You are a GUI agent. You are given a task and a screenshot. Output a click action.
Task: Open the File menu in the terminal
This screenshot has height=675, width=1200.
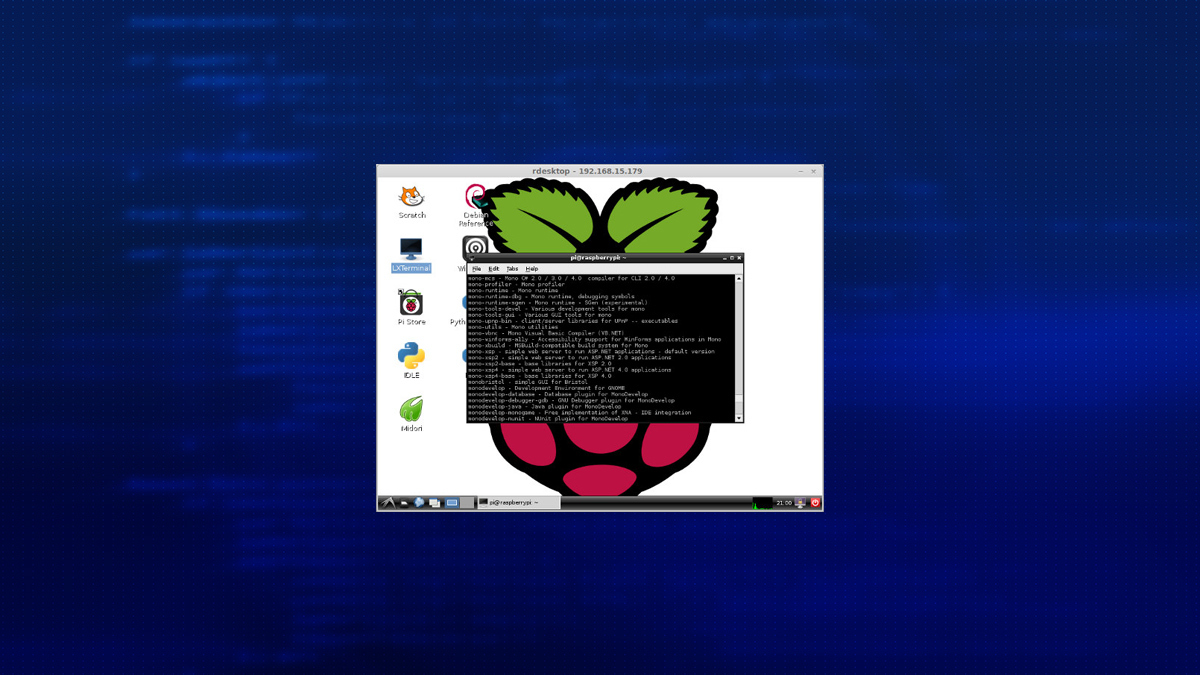477,269
